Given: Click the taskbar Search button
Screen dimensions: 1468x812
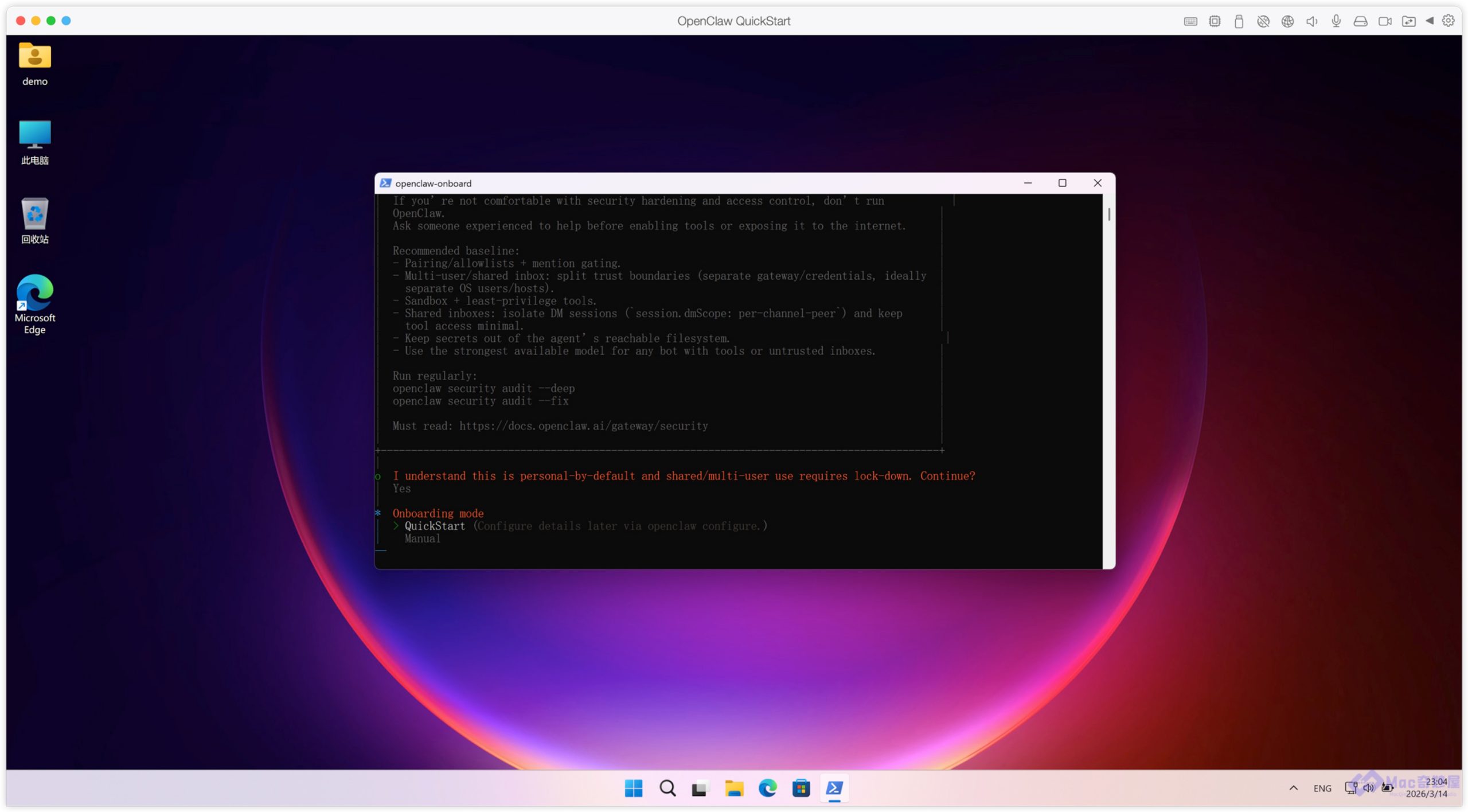Looking at the screenshot, I should point(667,788).
